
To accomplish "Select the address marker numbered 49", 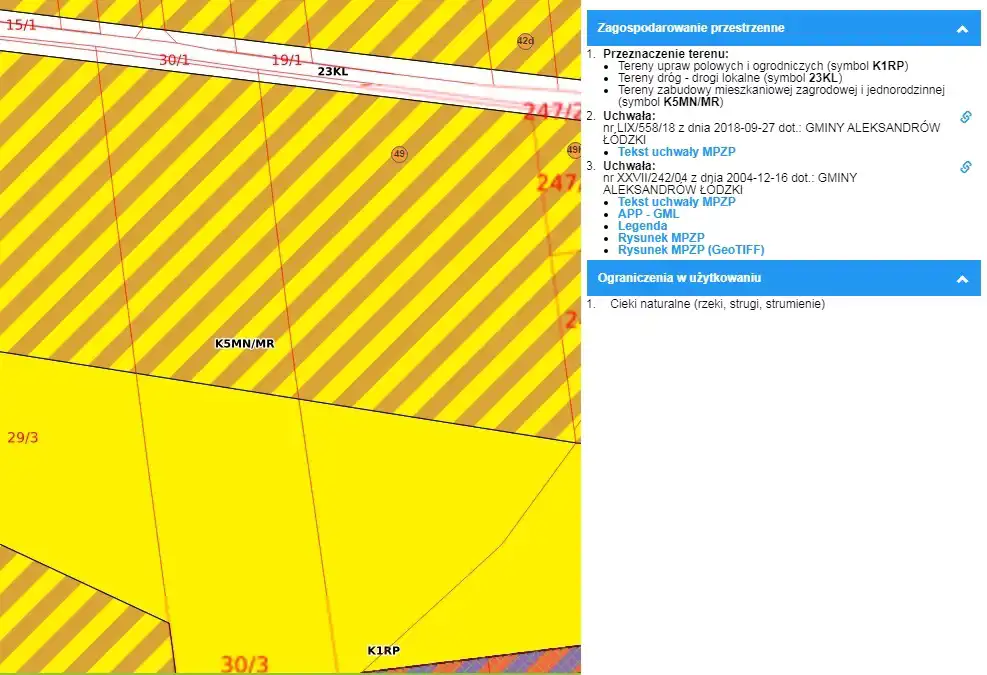I will (400, 154).
